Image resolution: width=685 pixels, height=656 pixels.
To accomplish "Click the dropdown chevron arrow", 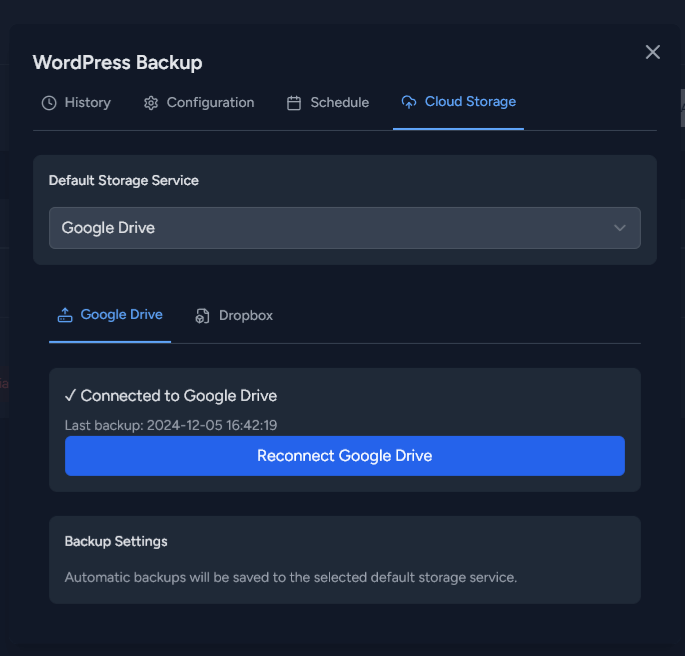I will pos(619,228).
